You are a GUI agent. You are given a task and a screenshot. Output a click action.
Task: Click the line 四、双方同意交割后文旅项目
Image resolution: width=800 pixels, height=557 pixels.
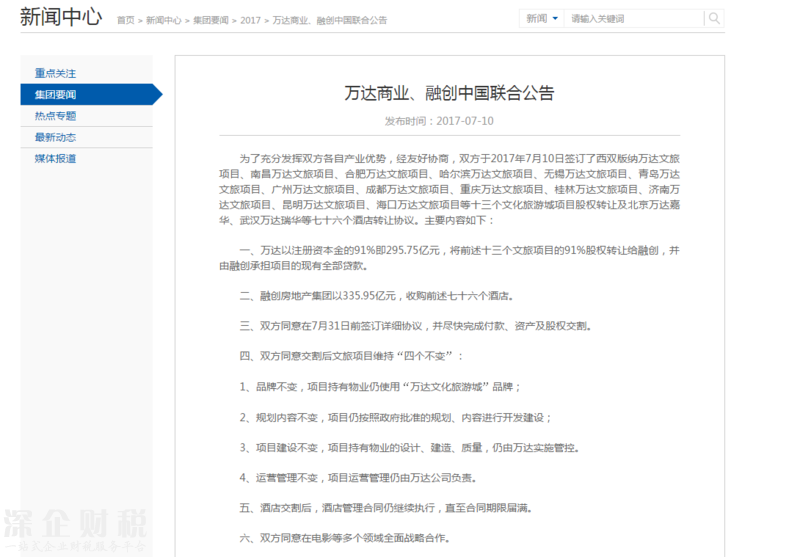351,356
